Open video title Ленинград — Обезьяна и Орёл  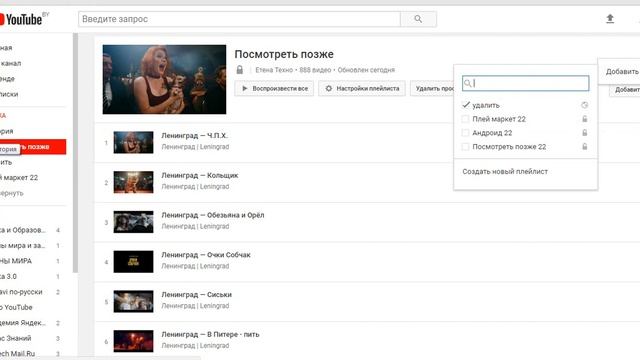(213, 215)
